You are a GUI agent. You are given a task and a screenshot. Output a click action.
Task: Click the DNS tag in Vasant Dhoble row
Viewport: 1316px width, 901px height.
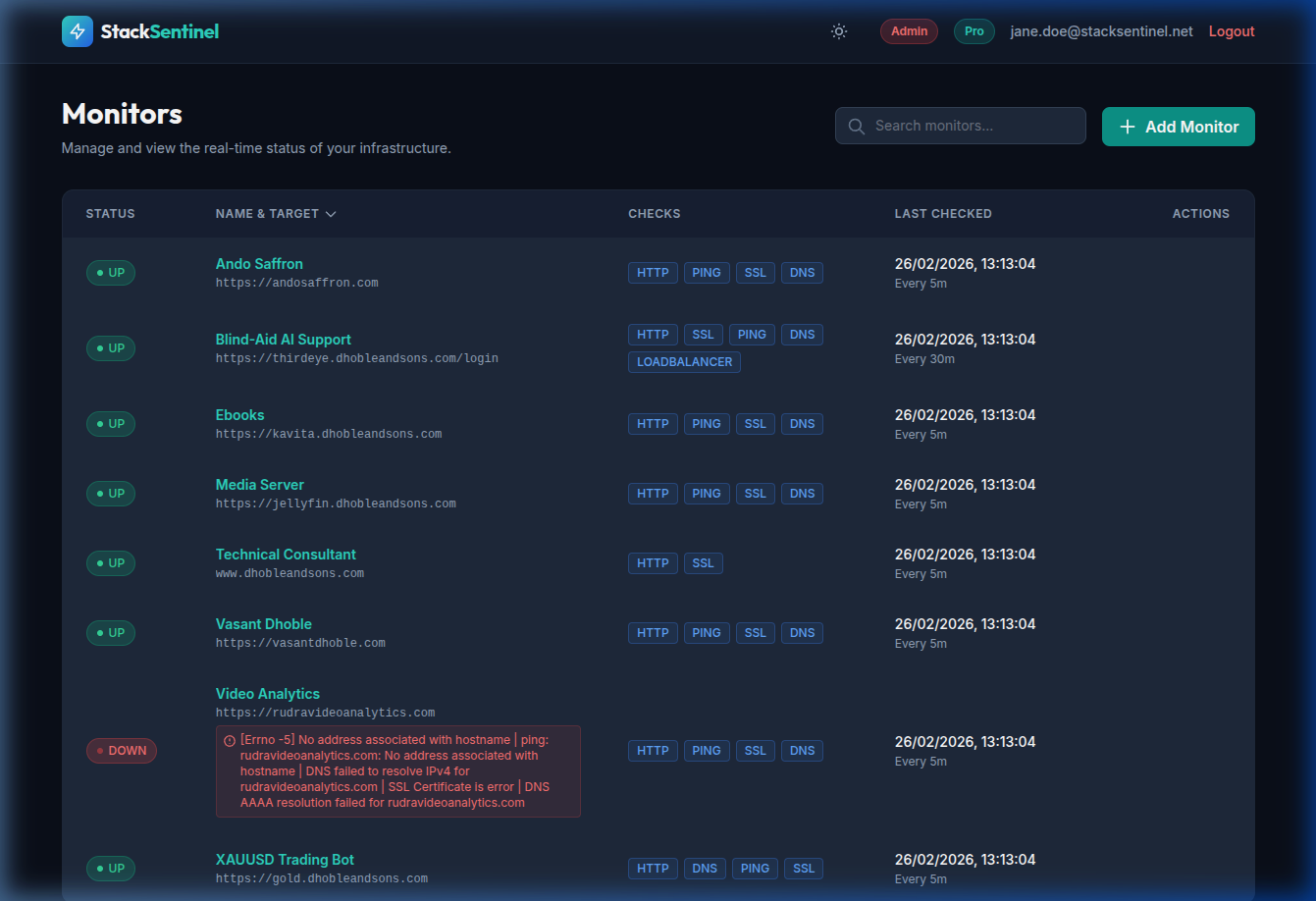tap(803, 633)
